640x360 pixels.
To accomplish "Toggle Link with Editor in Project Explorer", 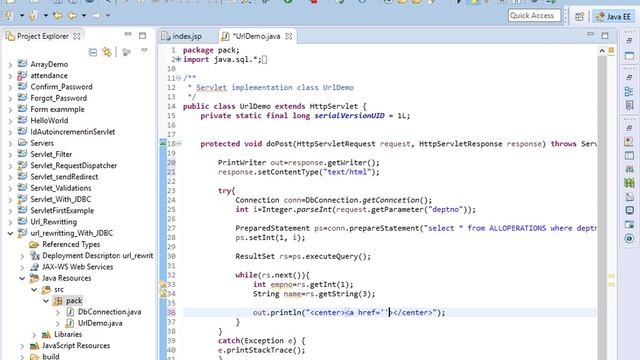I will point(107,52).
